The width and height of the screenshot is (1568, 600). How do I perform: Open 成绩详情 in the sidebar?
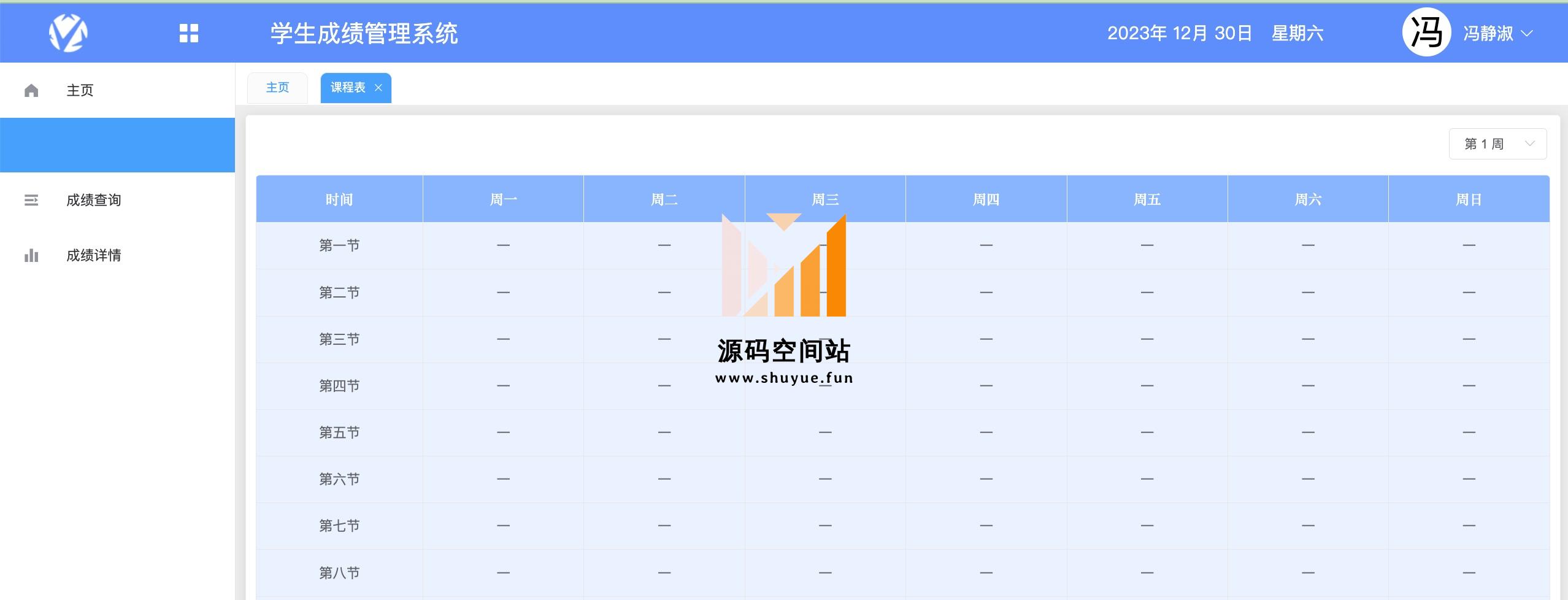click(117, 255)
